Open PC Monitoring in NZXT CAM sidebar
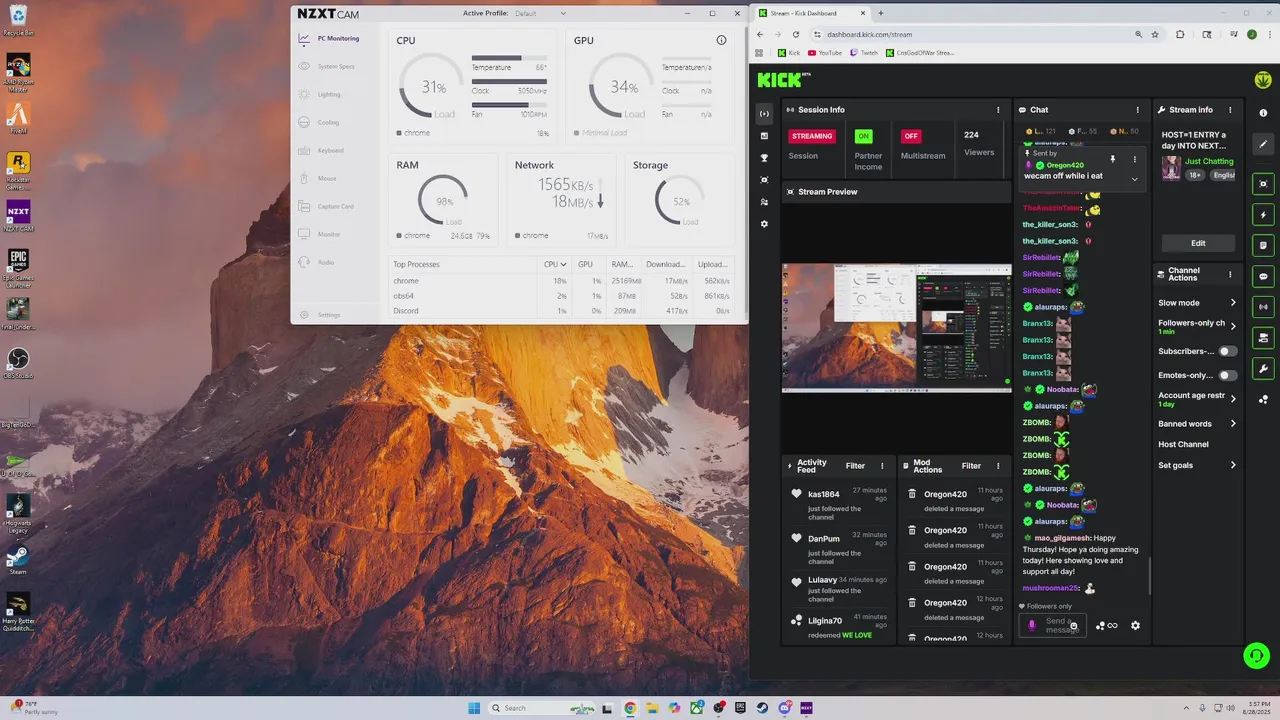The image size is (1280, 720). coord(329,39)
